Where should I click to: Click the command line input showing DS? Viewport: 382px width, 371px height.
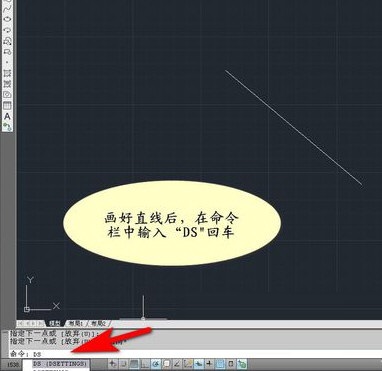tap(195, 354)
